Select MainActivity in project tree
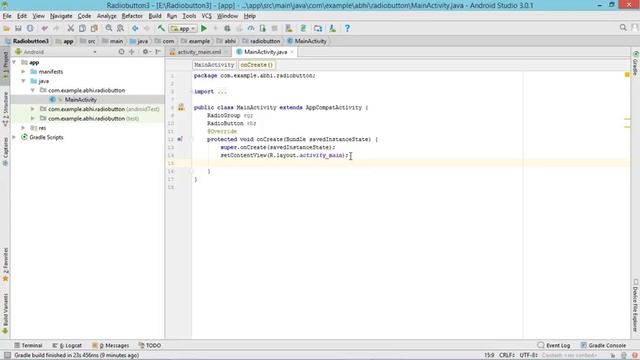 (80, 100)
